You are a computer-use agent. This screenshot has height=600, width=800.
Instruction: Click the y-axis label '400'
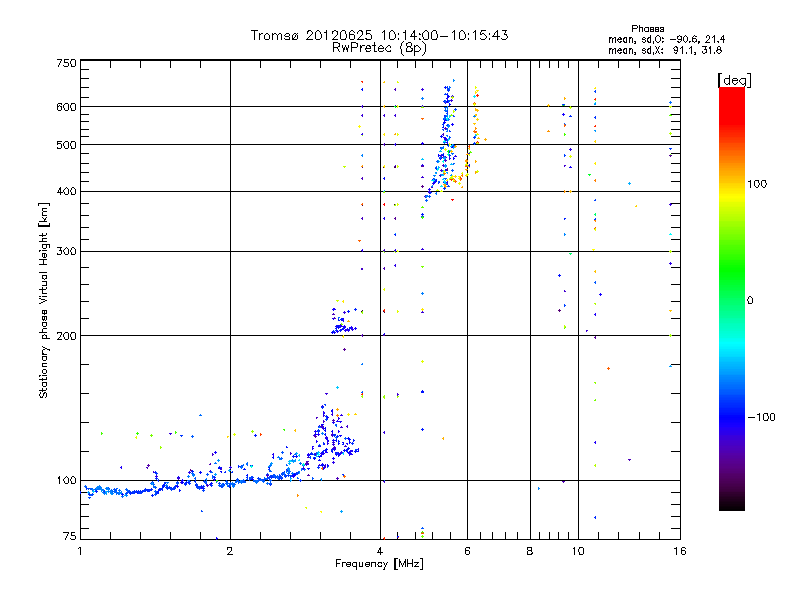[66, 192]
